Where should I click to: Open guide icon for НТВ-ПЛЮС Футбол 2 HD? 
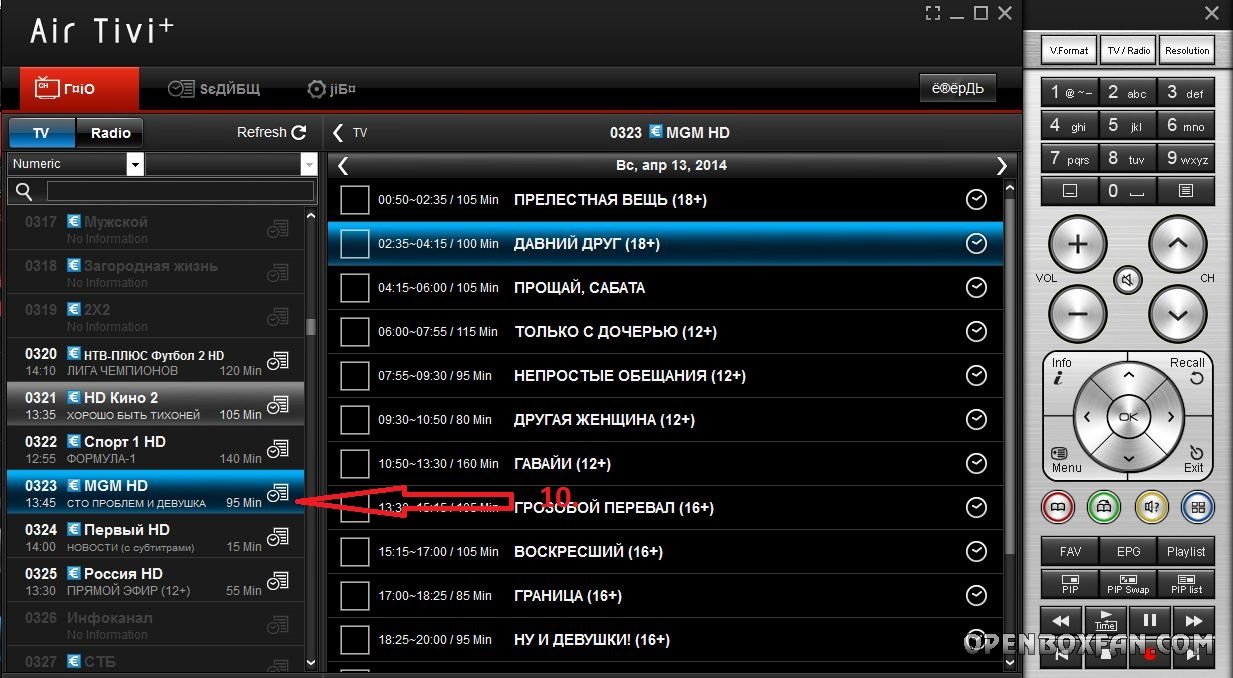click(278, 361)
